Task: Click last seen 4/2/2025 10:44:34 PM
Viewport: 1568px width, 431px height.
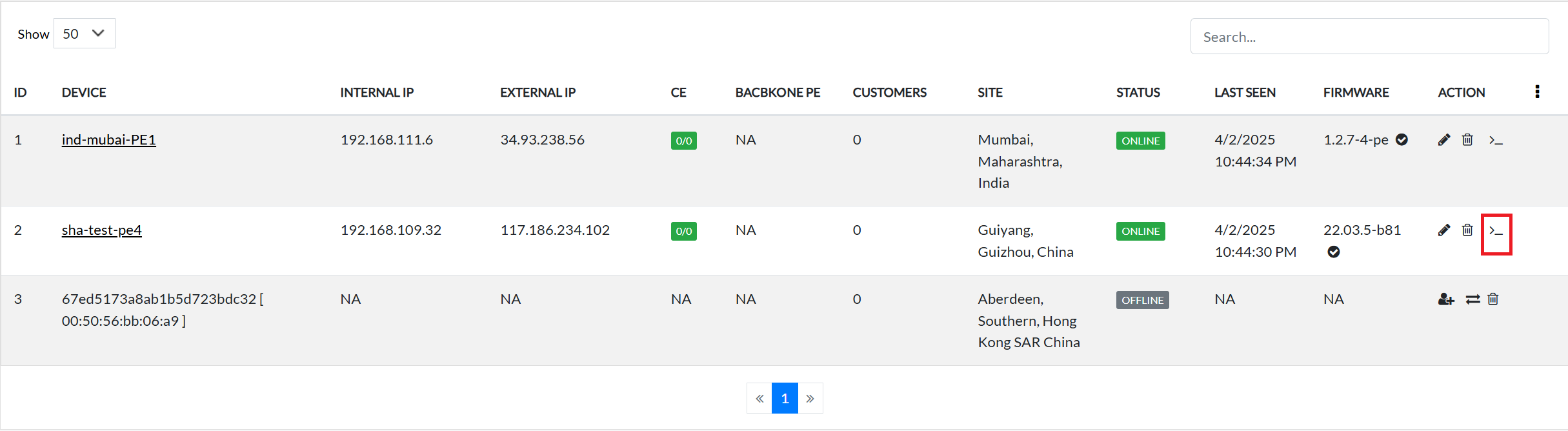Action: pyautogui.click(x=1255, y=151)
